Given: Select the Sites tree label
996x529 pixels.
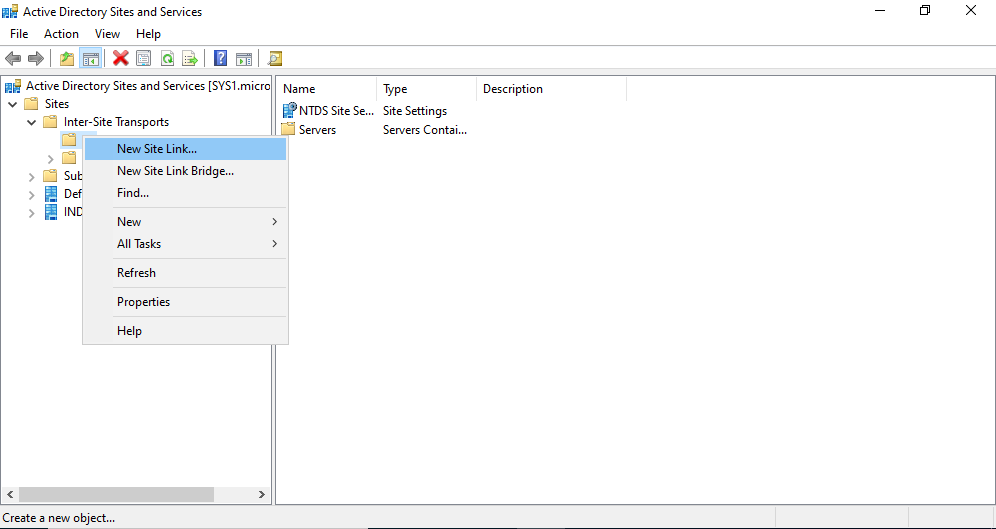Looking at the screenshot, I should tap(57, 104).
